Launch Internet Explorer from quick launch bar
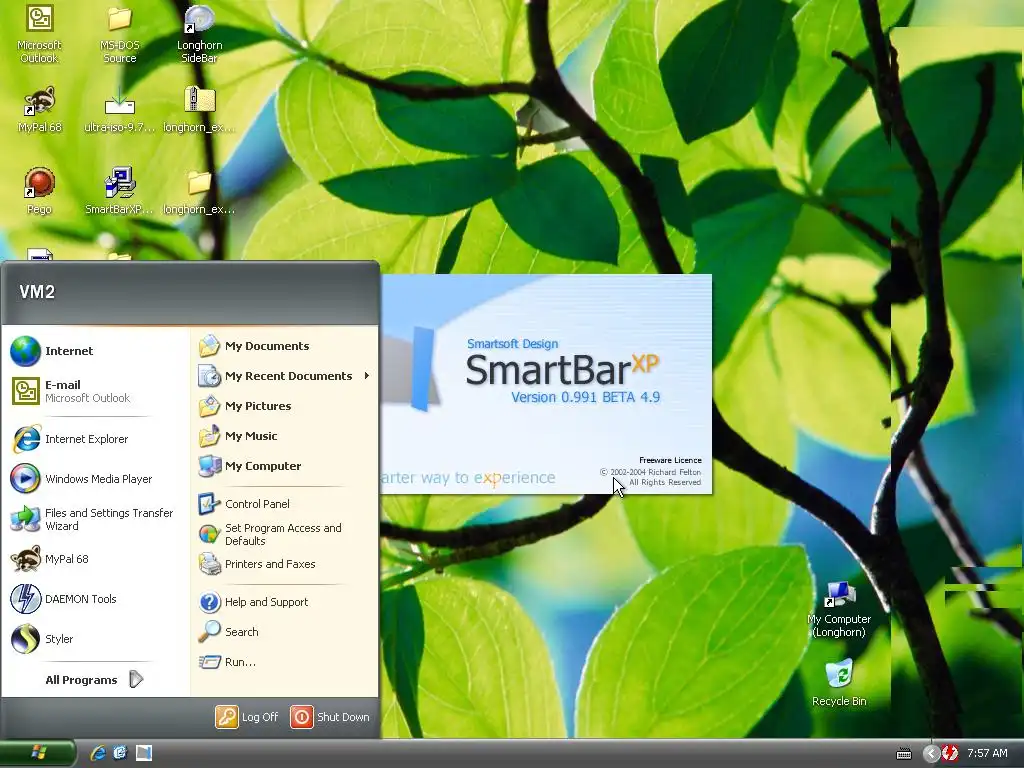This screenshot has width=1024, height=768. click(x=99, y=753)
